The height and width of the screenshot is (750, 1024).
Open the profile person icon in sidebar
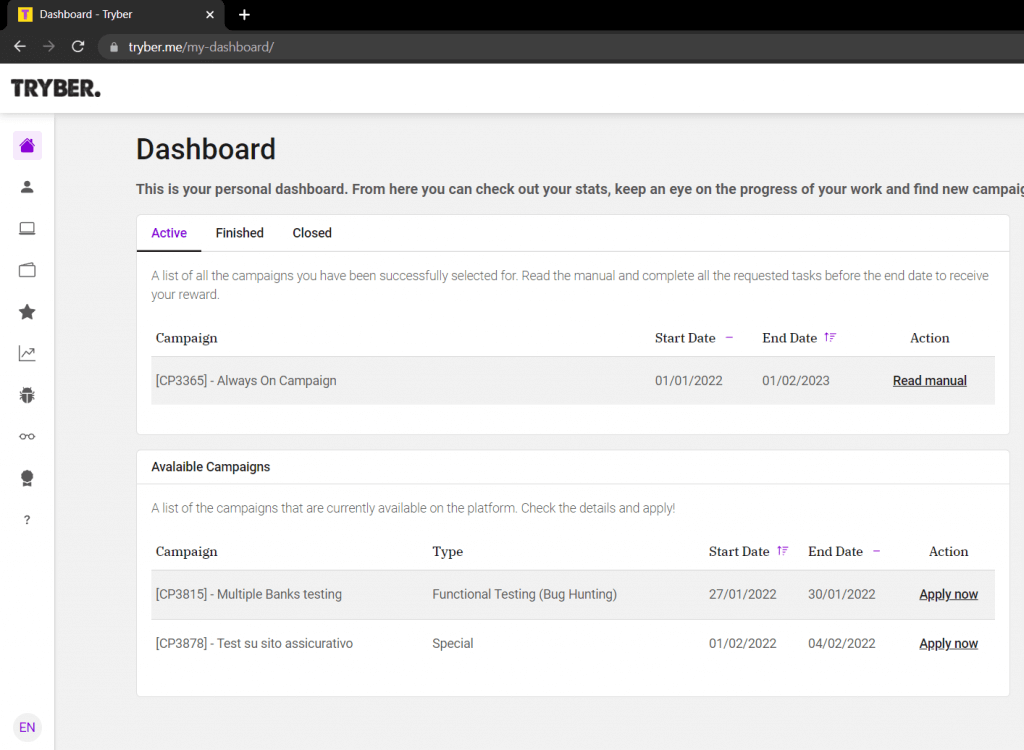[x=27, y=187]
